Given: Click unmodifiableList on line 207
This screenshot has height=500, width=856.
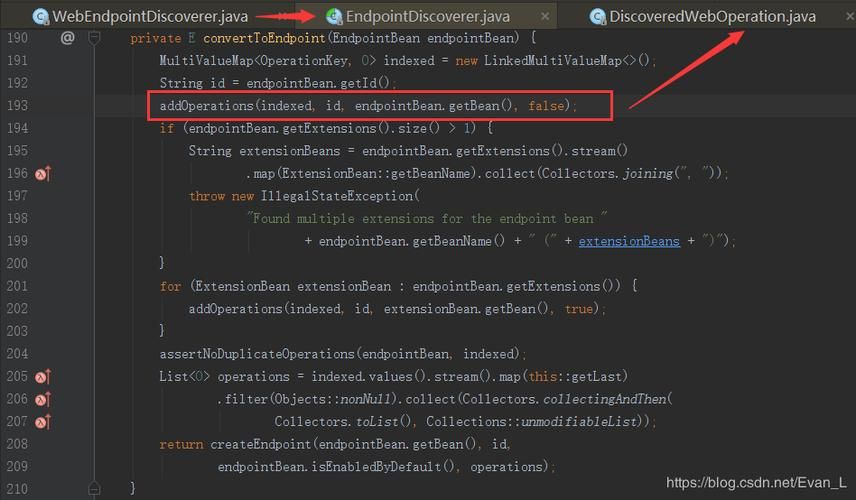Looking at the screenshot, I should point(579,422).
